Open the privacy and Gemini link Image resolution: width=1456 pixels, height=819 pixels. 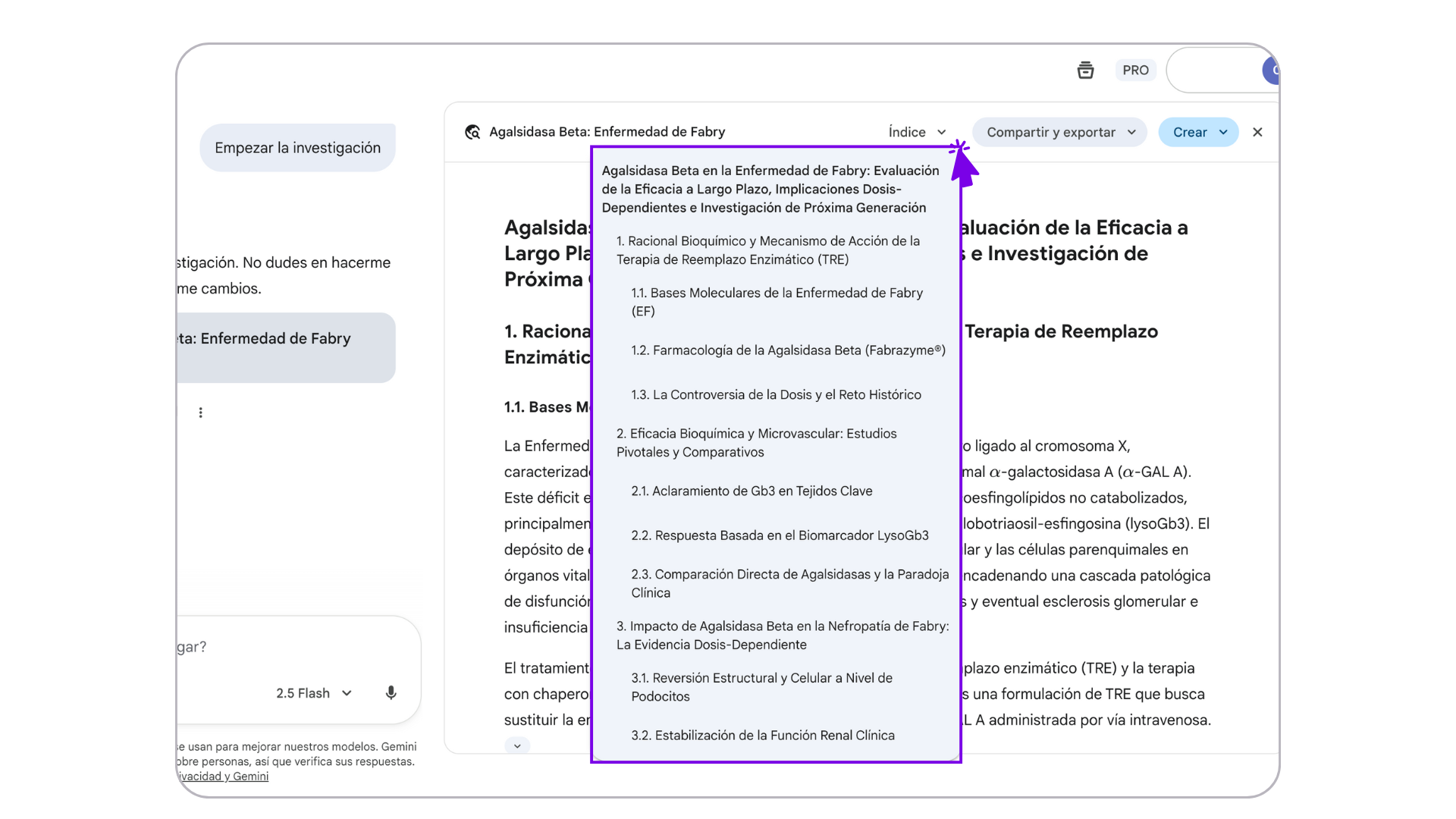click(x=224, y=777)
